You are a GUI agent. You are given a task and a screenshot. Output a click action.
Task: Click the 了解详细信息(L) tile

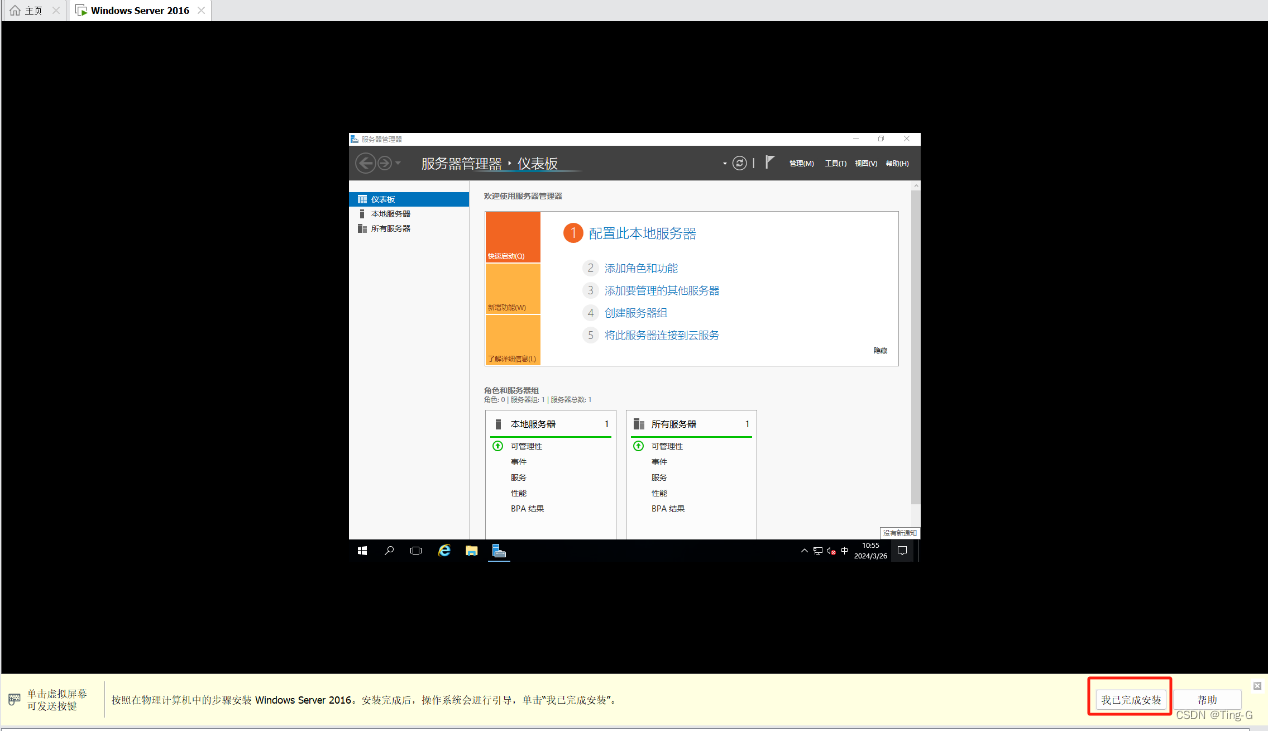point(513,340)
